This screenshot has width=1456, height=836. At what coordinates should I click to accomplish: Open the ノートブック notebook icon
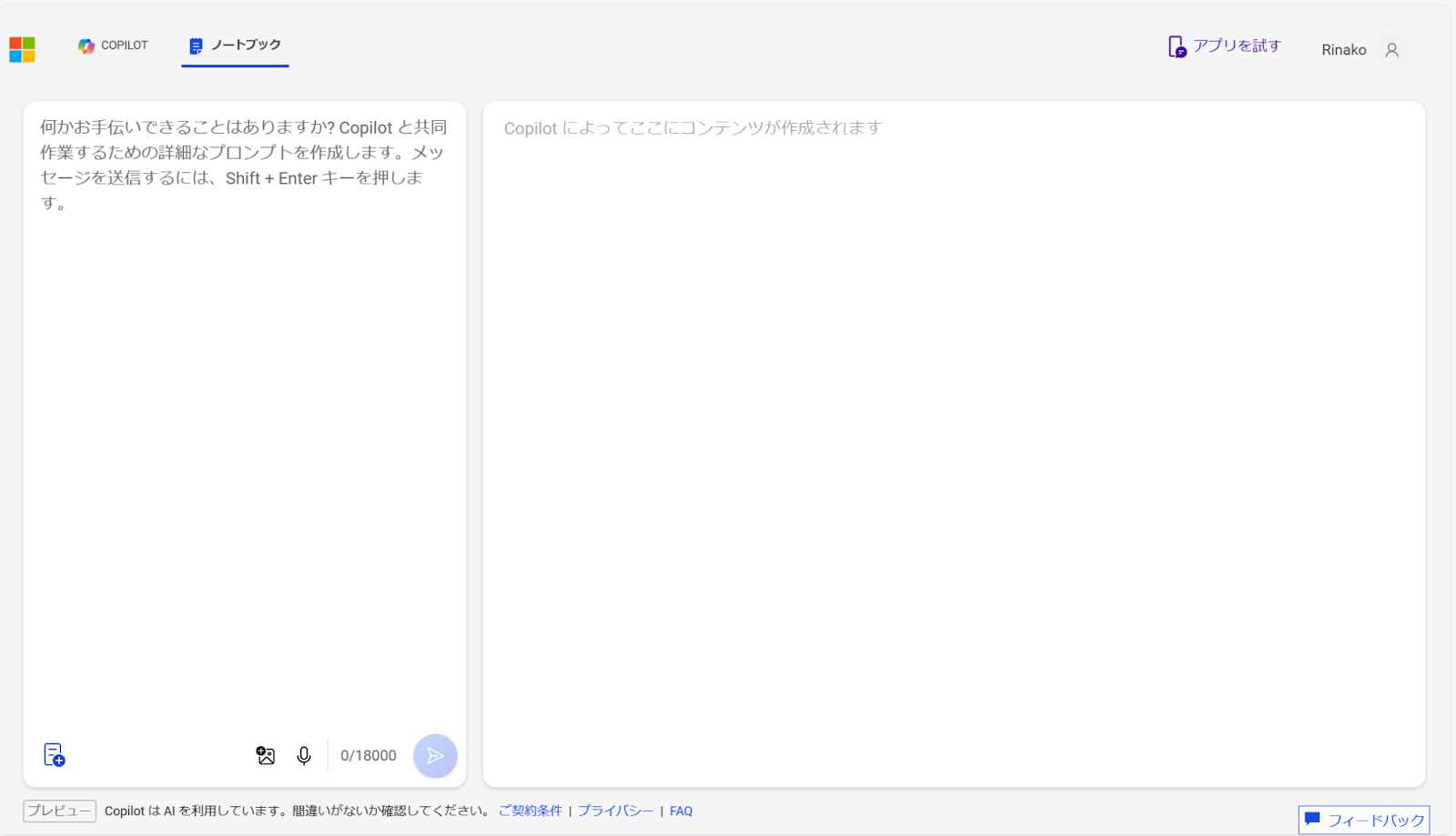(x=194, y=45)
